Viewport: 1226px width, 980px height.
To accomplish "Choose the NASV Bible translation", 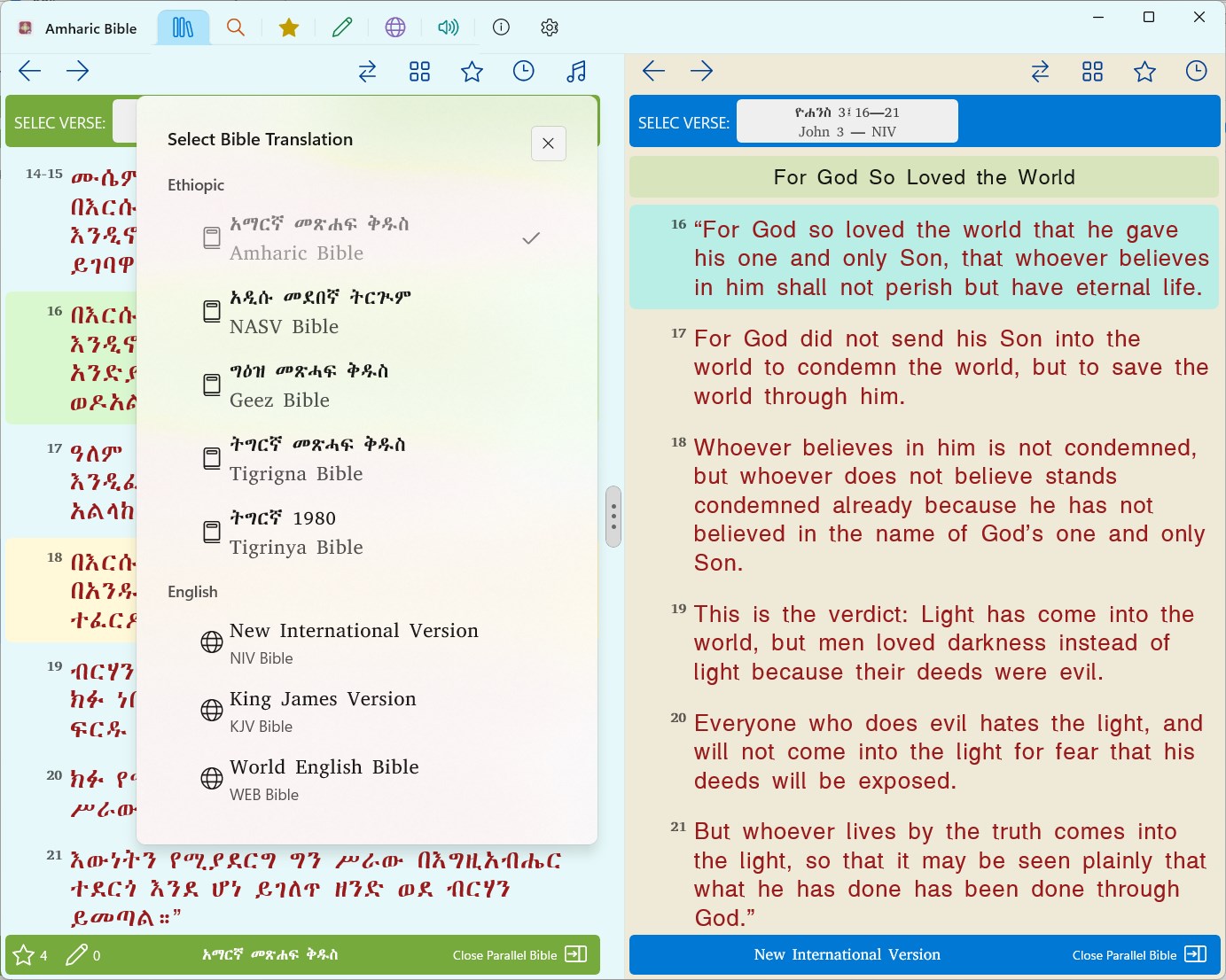I will (x=367, y=312).
